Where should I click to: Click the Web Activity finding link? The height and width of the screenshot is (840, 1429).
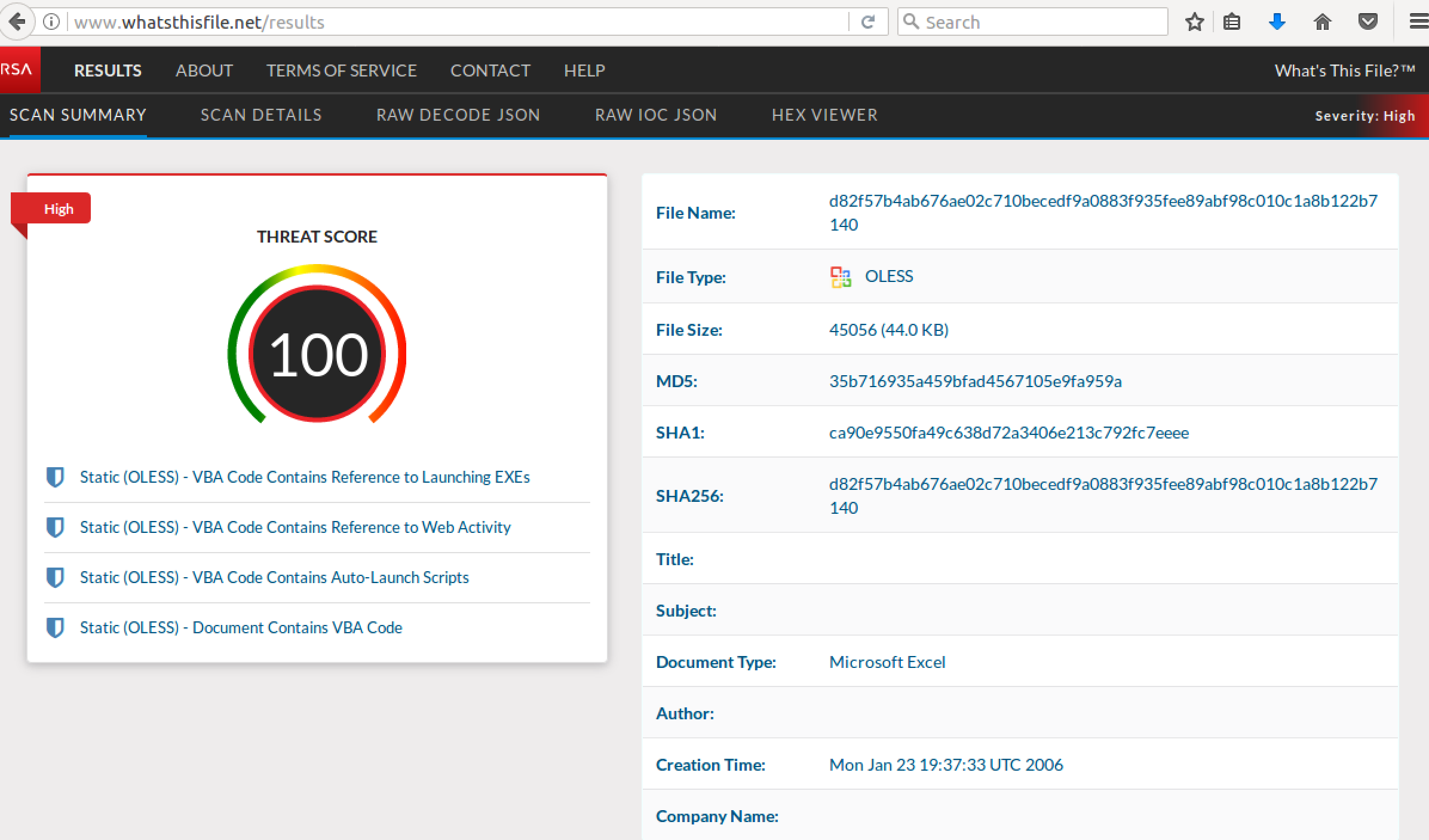pos(295,527)
